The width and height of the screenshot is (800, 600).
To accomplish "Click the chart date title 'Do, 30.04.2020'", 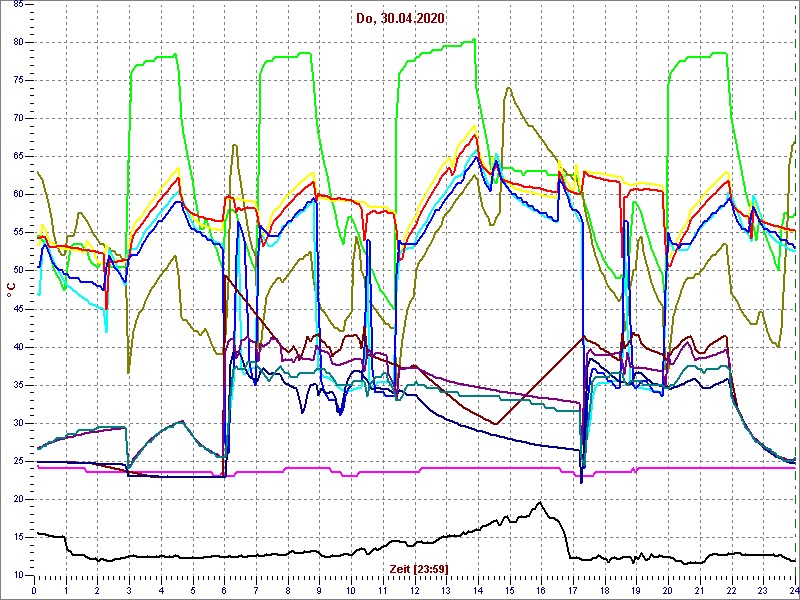I will point(401,19).
